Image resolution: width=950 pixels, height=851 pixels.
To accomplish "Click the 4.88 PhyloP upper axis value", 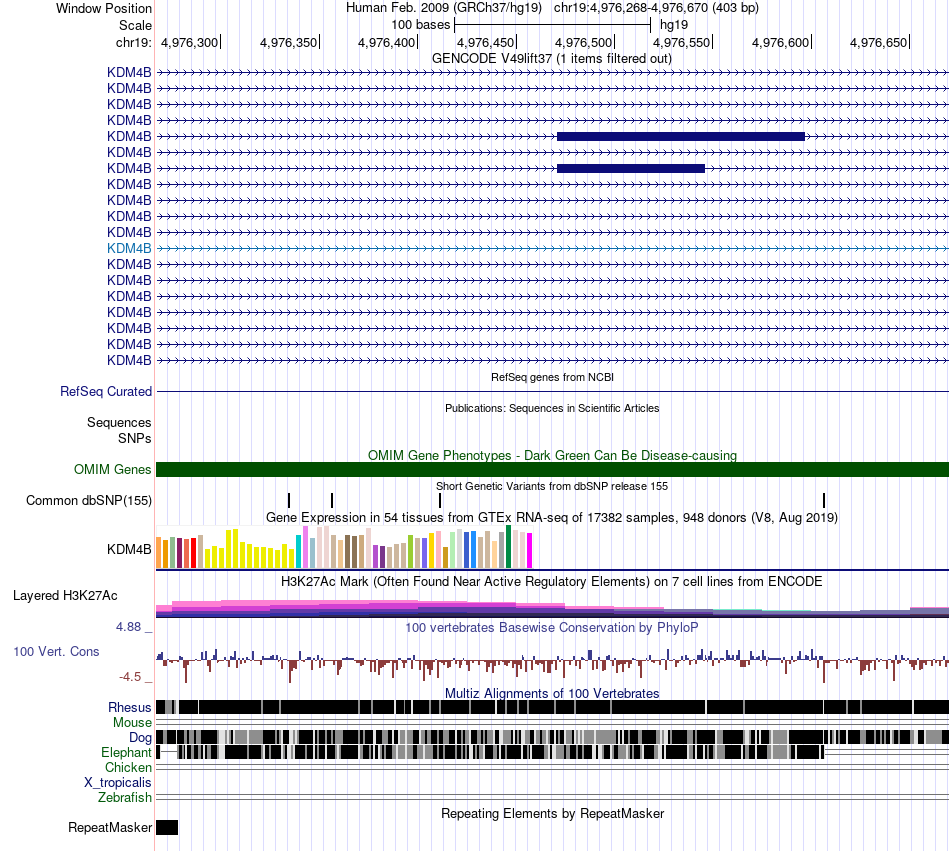I will (129, 627).
